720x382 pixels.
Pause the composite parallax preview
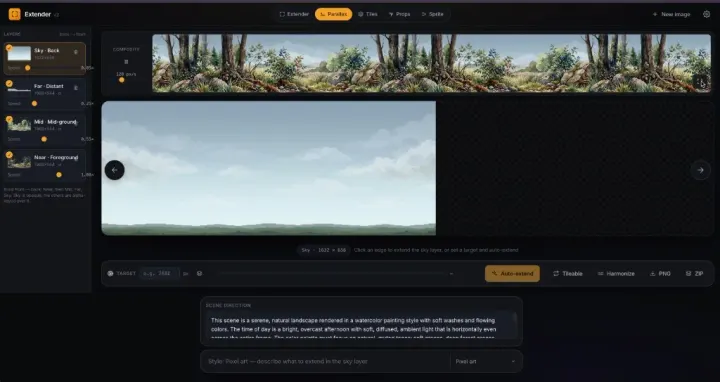126,62
